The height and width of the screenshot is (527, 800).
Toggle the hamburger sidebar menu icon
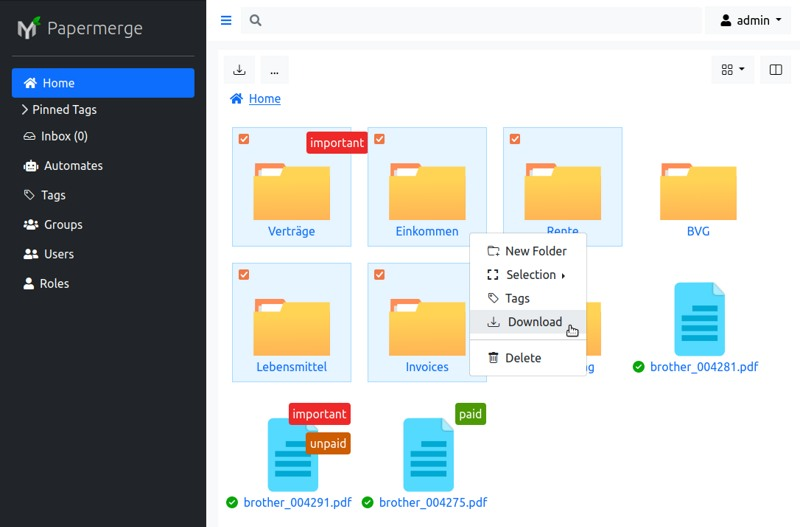226,20
